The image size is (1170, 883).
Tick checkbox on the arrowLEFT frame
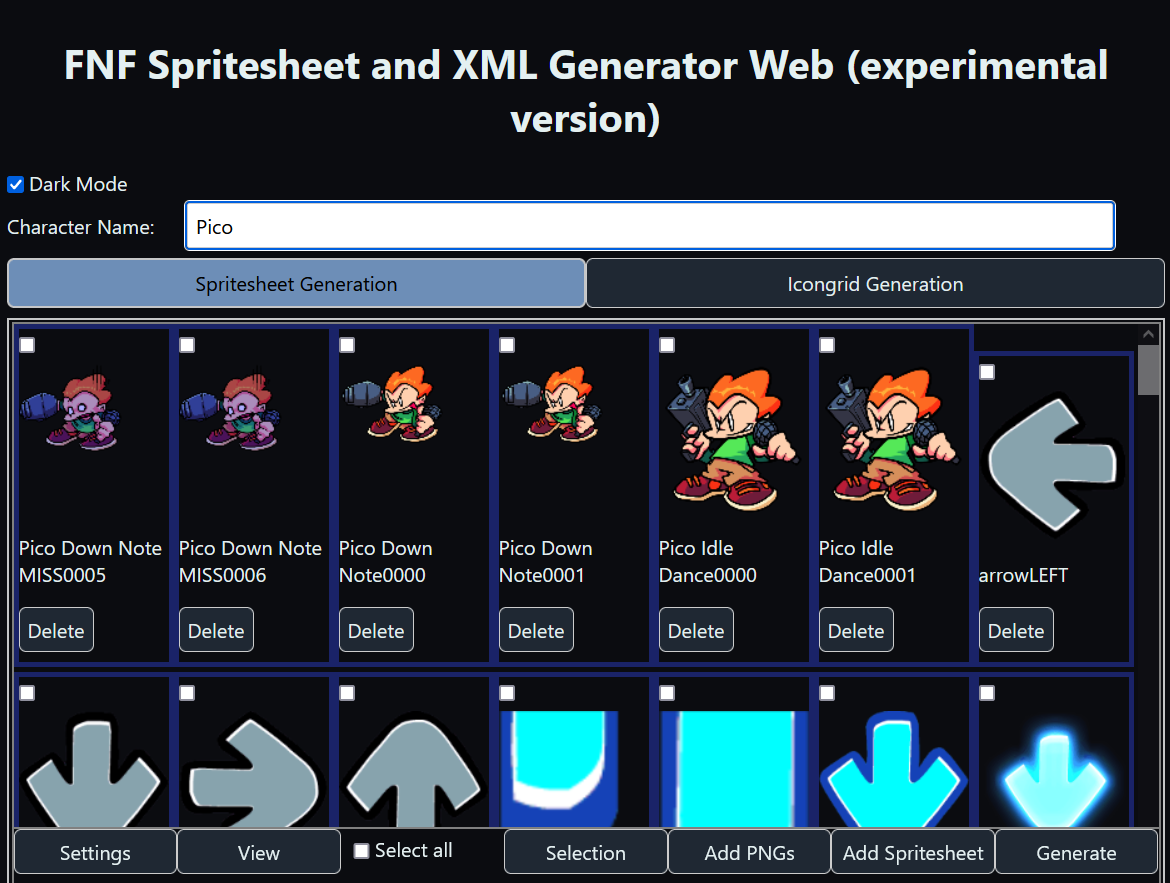click(x=987, y=372)
